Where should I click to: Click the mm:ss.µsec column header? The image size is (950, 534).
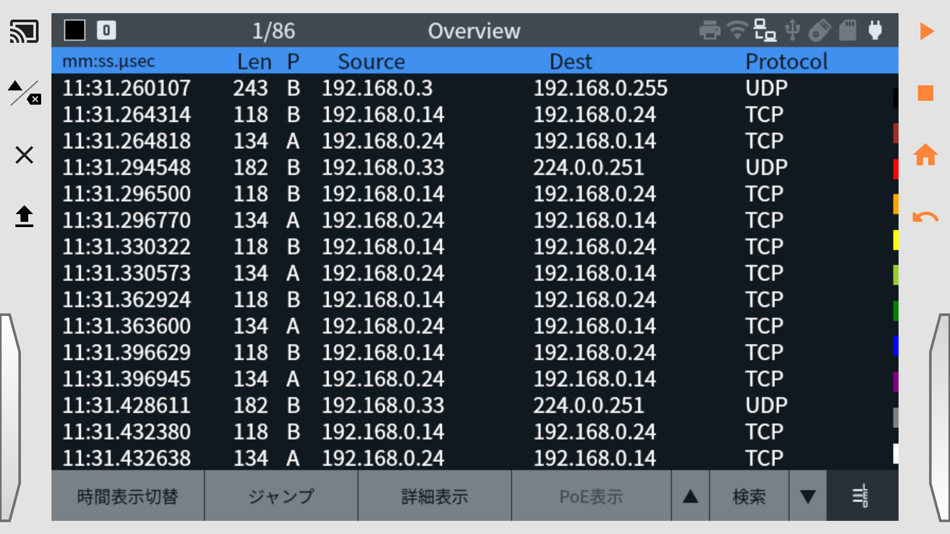point(108,61)
